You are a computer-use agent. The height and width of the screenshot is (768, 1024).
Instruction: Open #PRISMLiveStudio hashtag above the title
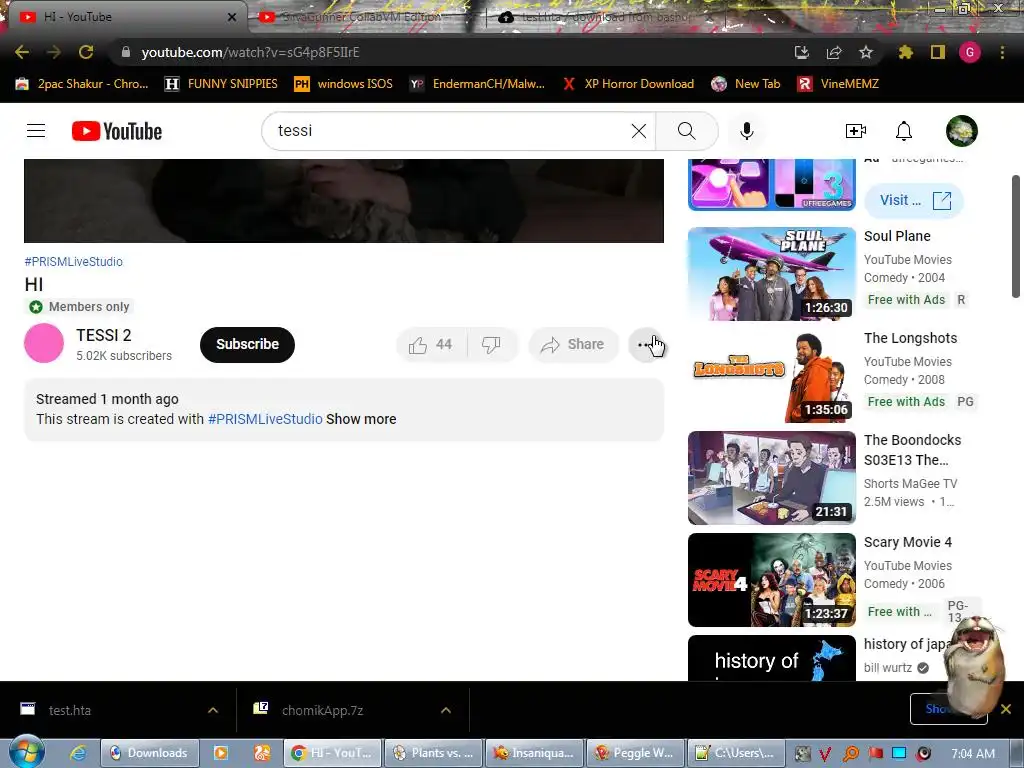click(x=74, y=261)
